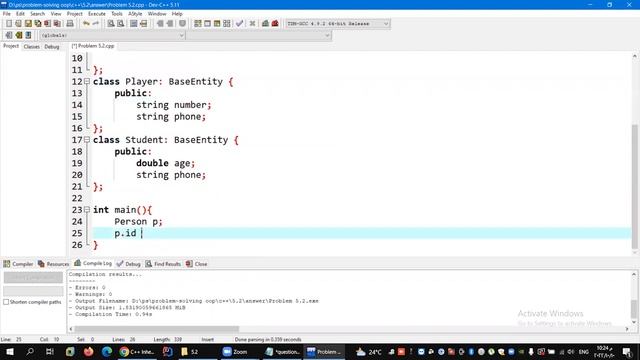Click the Rebuild All toolbar icon
This screenshot has width=640, height=360.
pos(227,24)
